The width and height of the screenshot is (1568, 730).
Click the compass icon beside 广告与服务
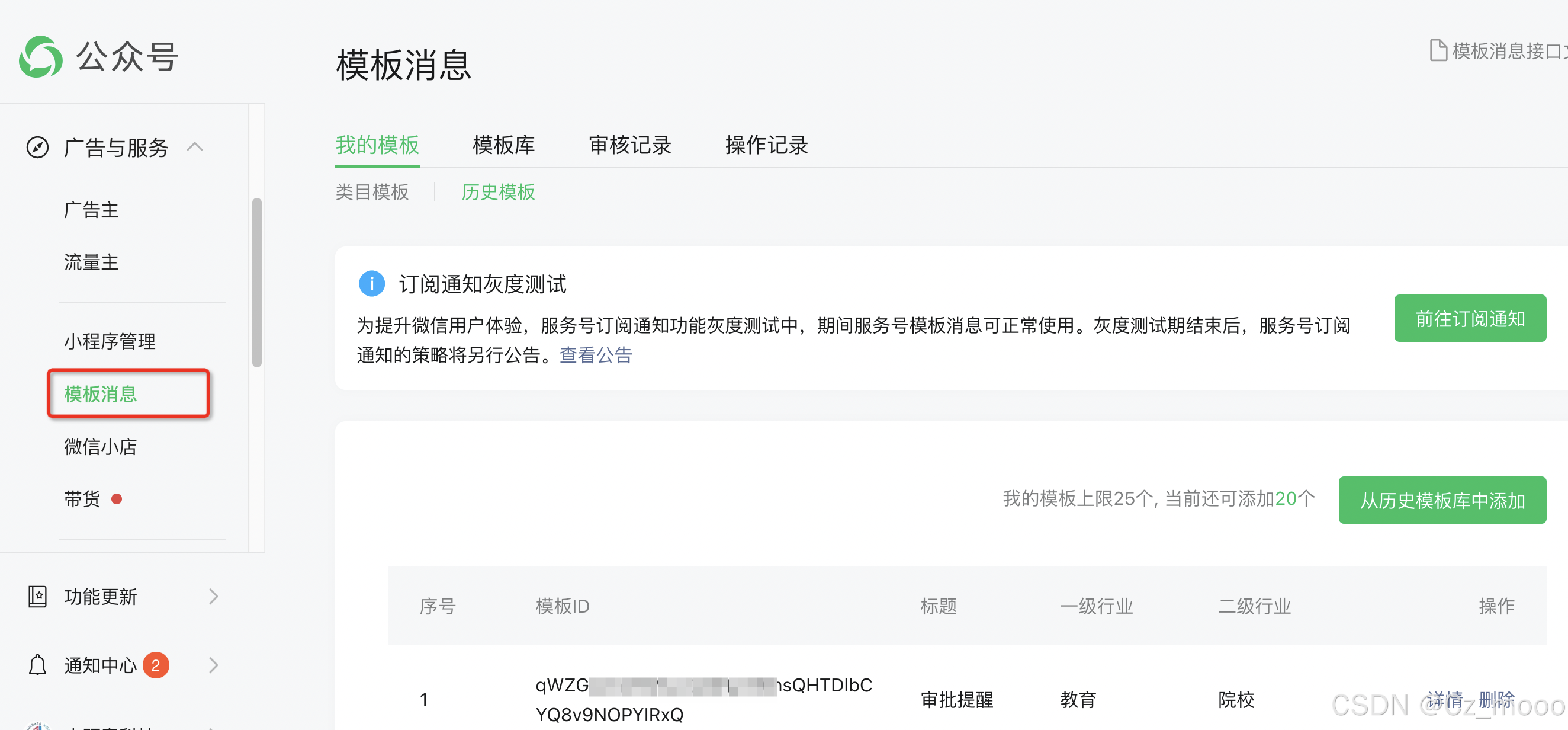(37, 148)
